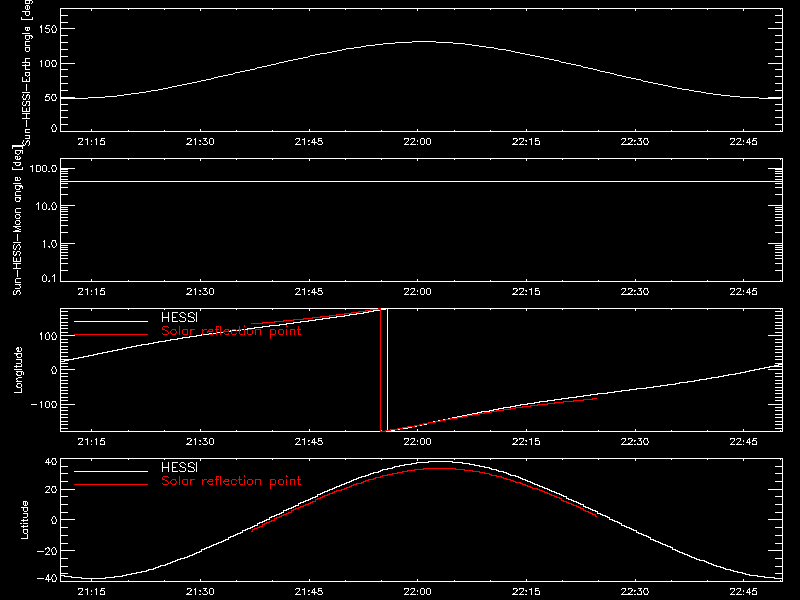Image resolution: width=800 pixels, height=600 pixels.
Task: Click the 'Sun-HESSI-Moon angle [deg]' axis title
Action: click(17, 220)
